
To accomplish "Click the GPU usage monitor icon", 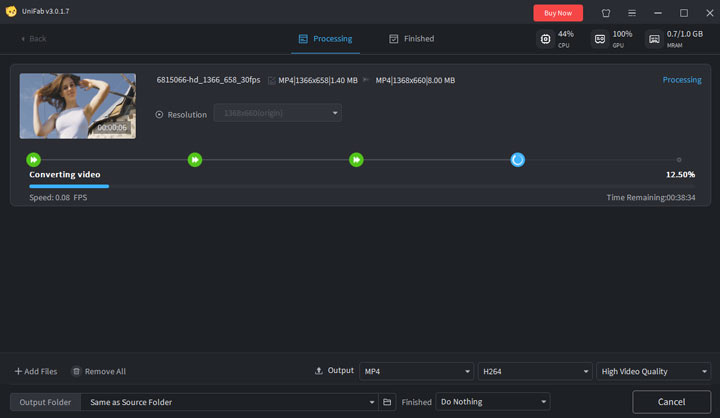I will (600, 39).
